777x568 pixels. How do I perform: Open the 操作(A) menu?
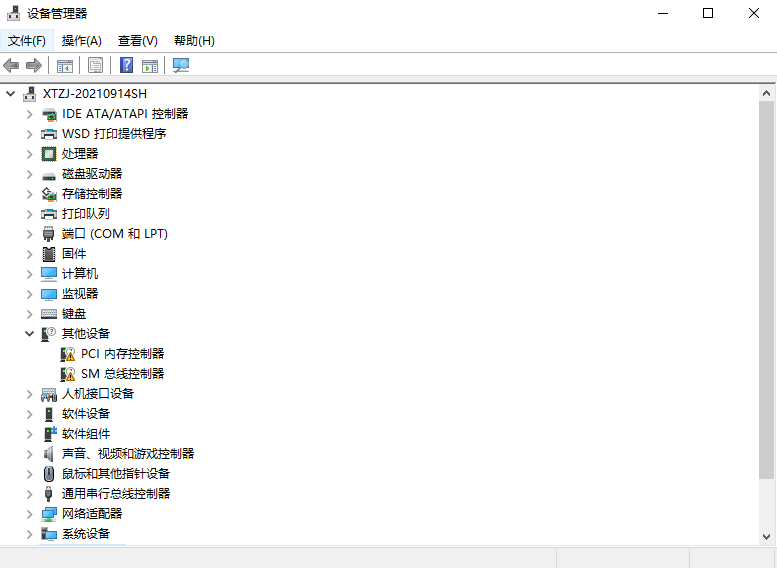tap(82, 41)
